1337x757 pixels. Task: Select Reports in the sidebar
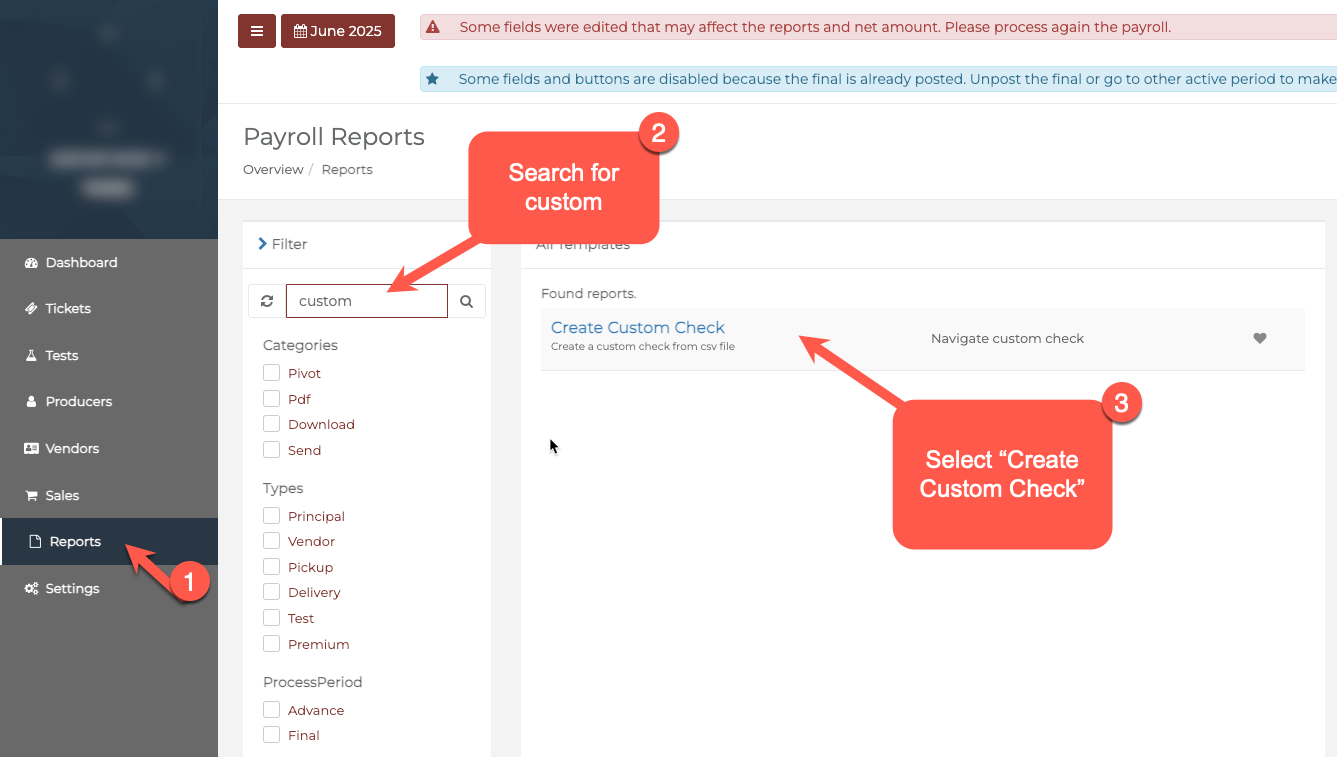click(109, 542)
